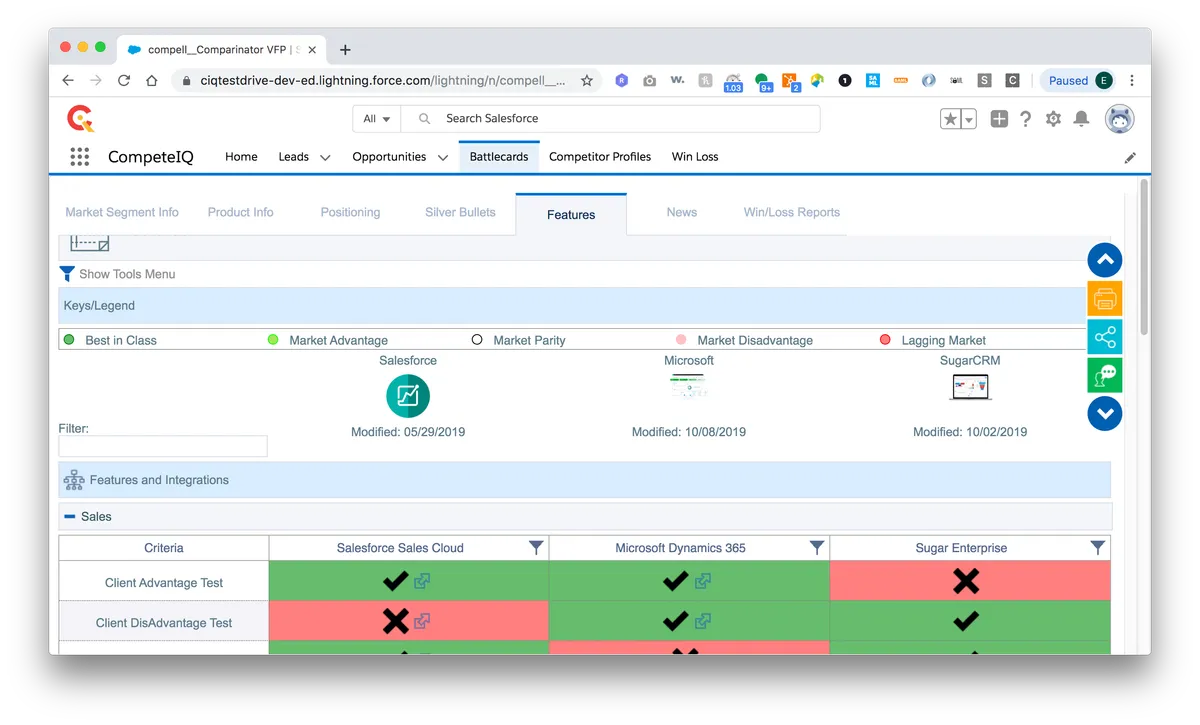The height and width of the screenshot is (725, 1200).
Task: Click the browser Back arrow
Action: coord(68,81)
